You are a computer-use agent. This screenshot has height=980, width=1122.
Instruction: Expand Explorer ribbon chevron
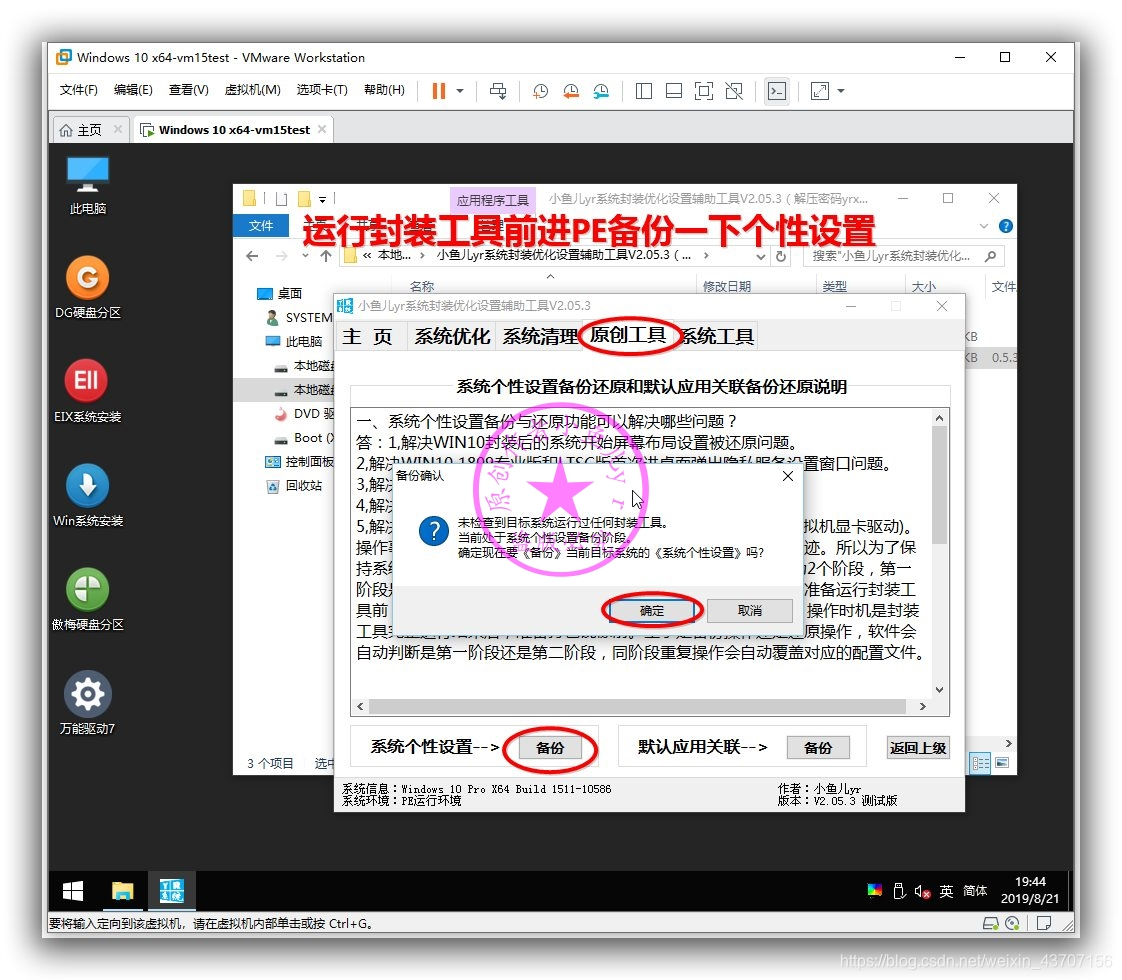pos(984,226)
